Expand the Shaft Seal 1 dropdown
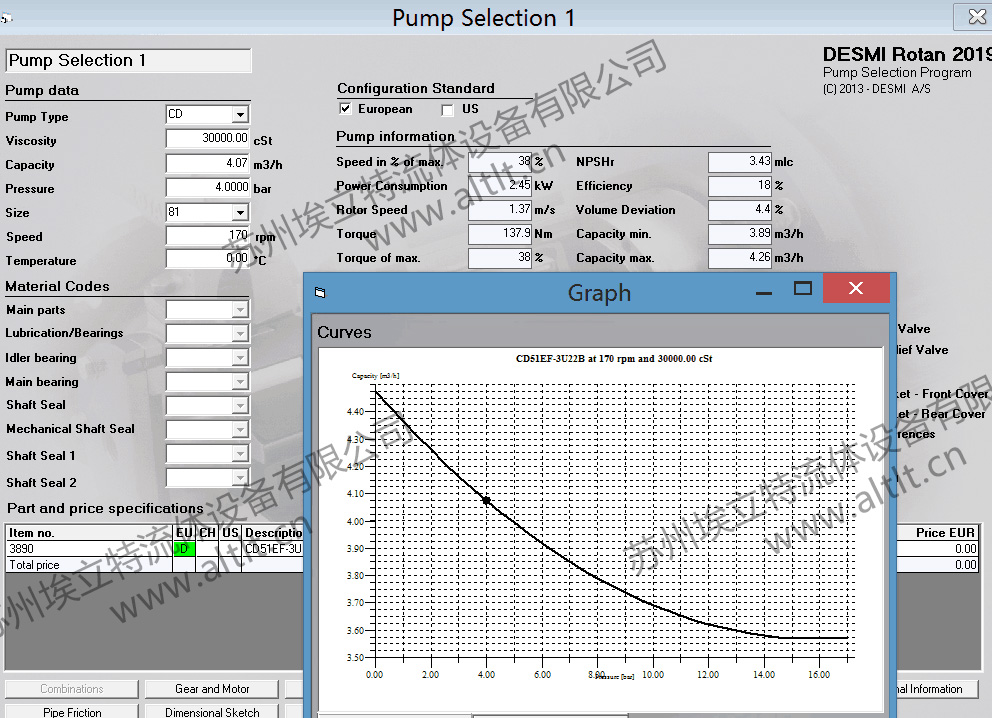Image resolution: width=992 pixels, height=718 pixels. (240, 454)
